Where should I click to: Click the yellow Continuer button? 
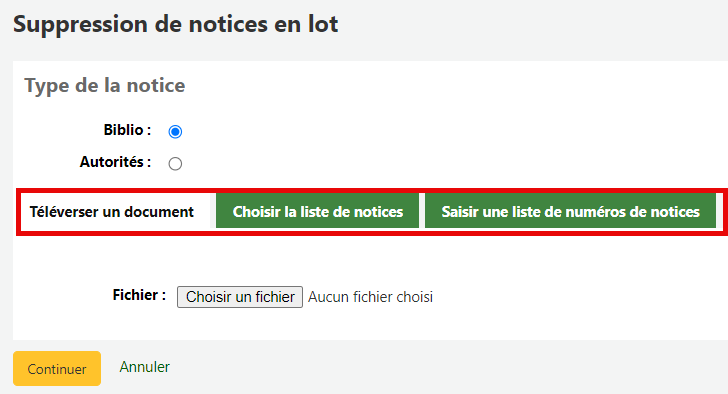point(57,368)
